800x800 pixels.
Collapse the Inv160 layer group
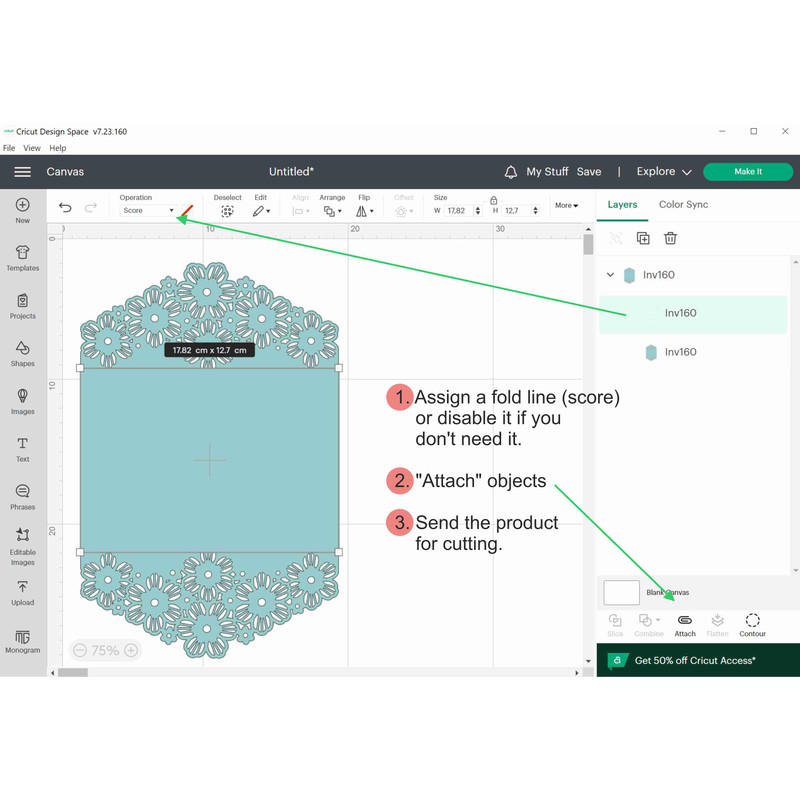click(x=611, y=275)
